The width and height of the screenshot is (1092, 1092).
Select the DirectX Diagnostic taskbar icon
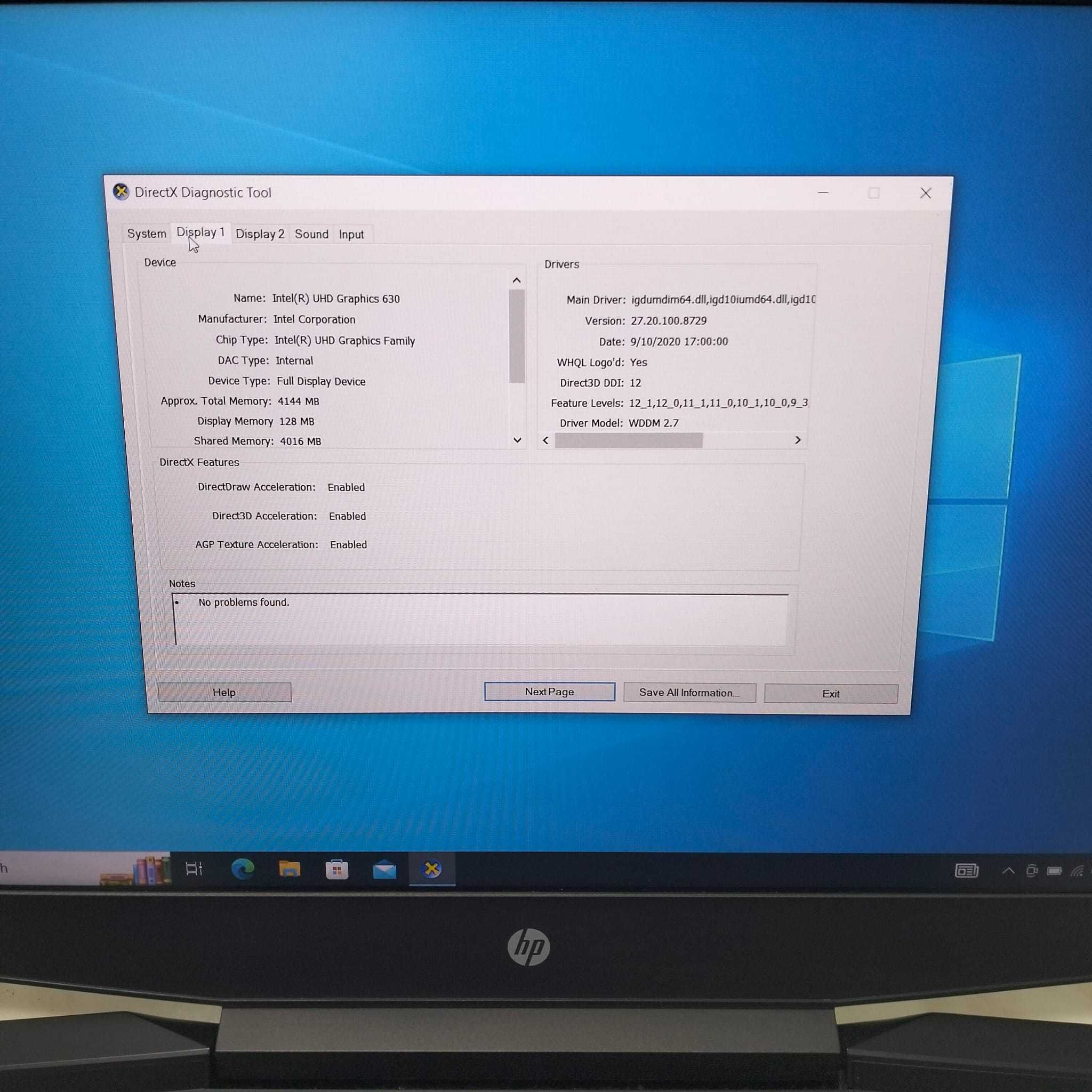tap(432, 869)
